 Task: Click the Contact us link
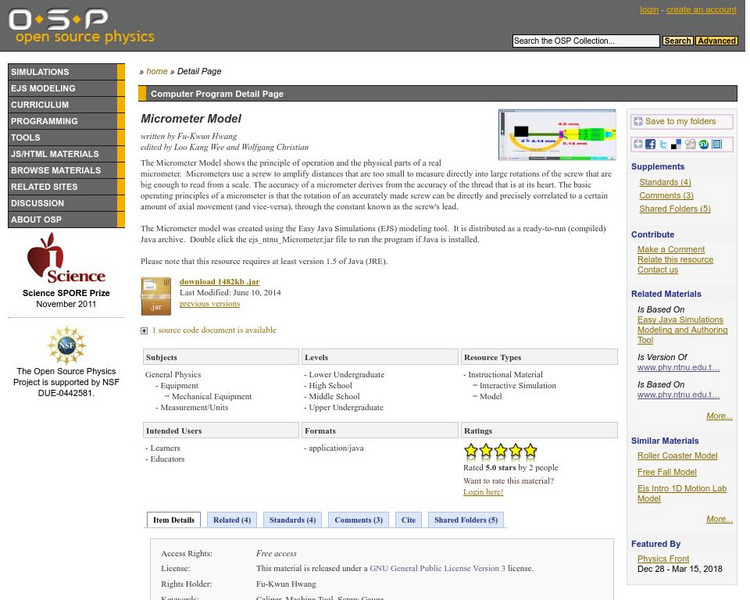[x=657, y=270]
